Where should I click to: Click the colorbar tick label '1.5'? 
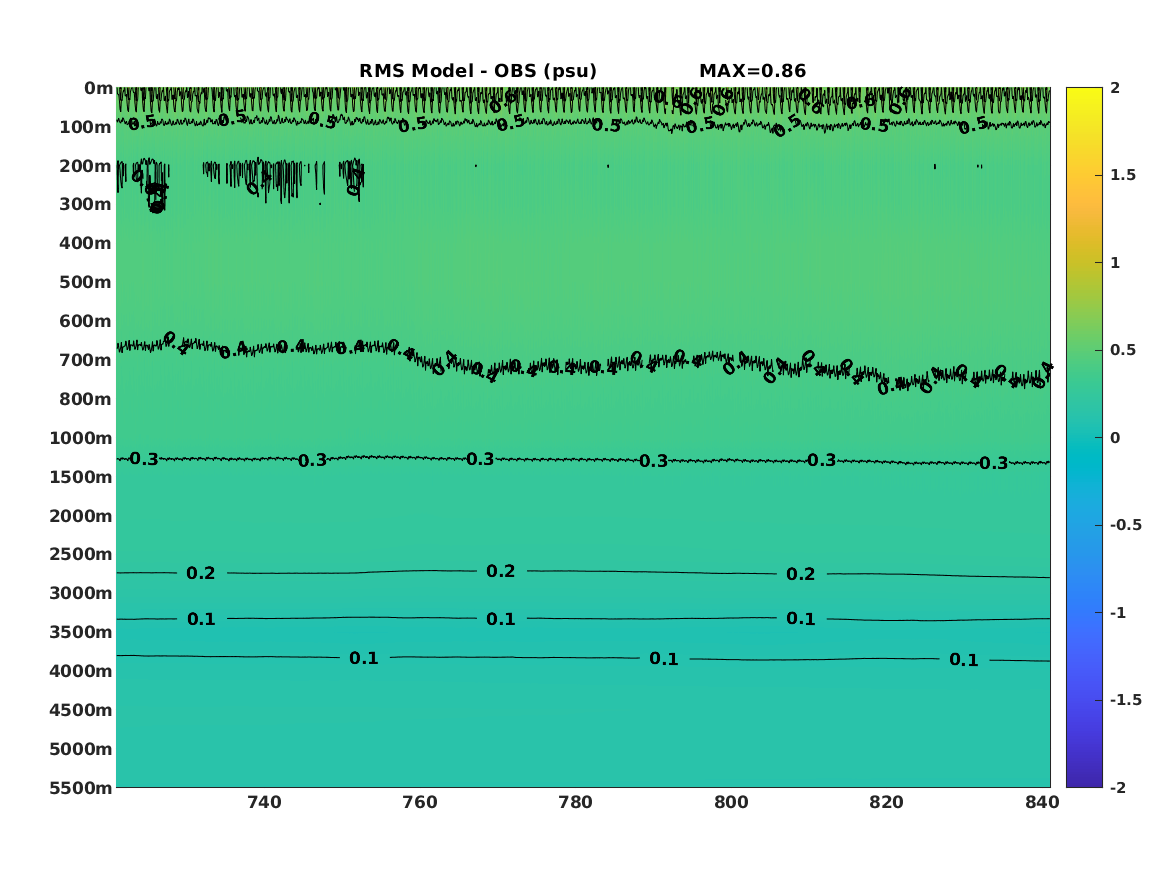click(1123, 175)
